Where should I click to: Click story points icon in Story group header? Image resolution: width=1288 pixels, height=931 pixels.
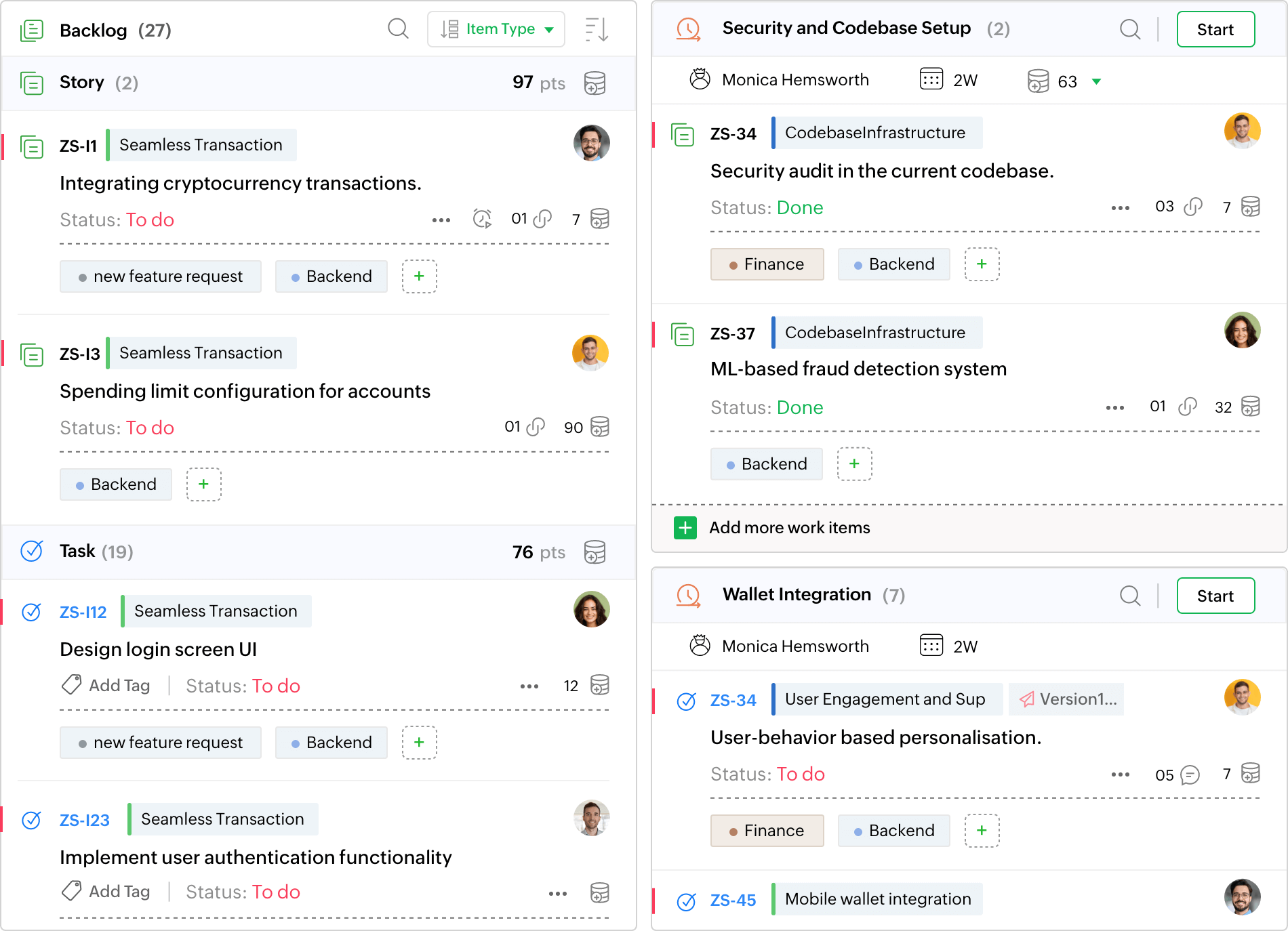(x=595, y=83)
